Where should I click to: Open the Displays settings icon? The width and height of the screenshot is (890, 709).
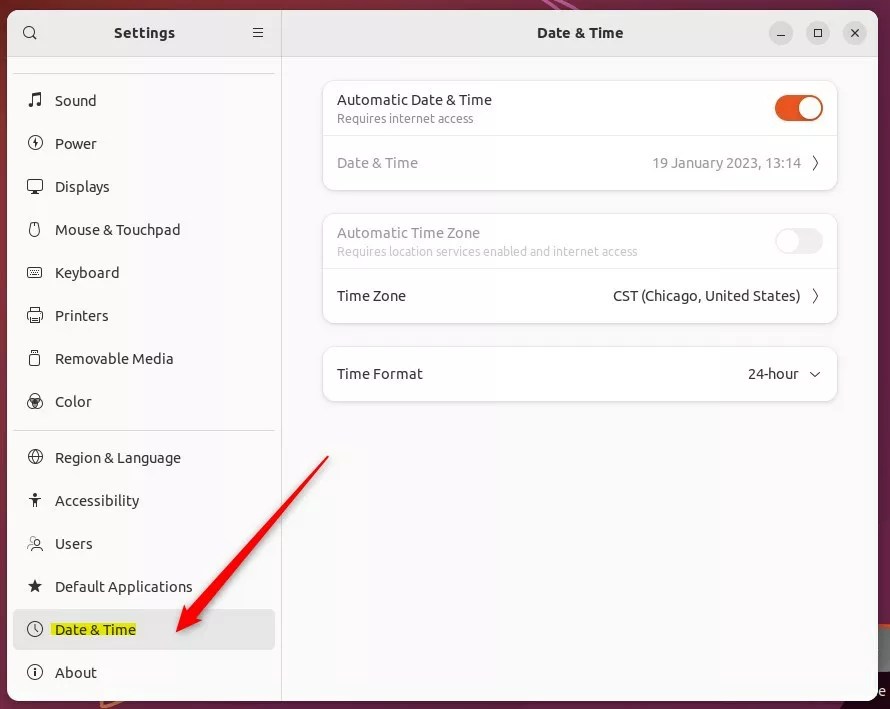click(36, 186)
